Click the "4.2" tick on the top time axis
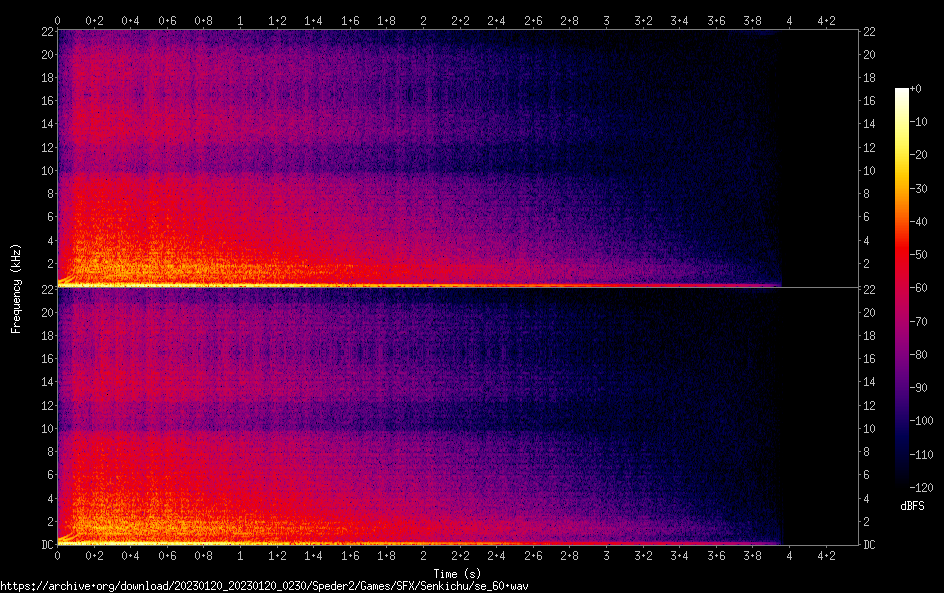 [828, 20]
